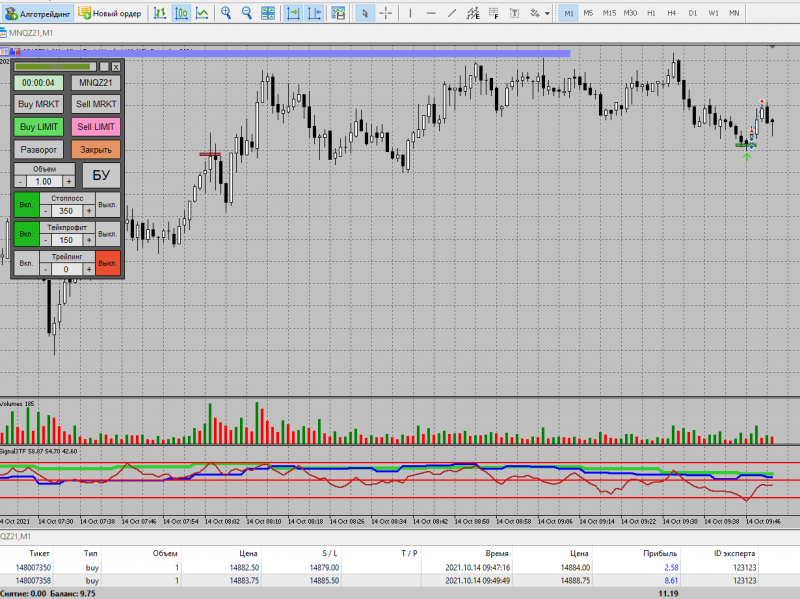Screen dimensions: 800x599
Task: Click the toolbar icon right of chart shift
Action: pyautogui.click(x=338, y=13)
